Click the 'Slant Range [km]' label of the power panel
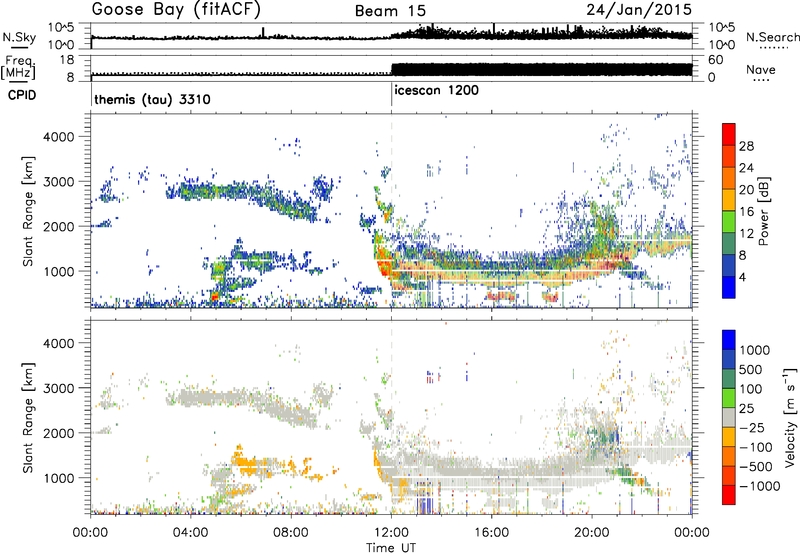 pos(28,212)
